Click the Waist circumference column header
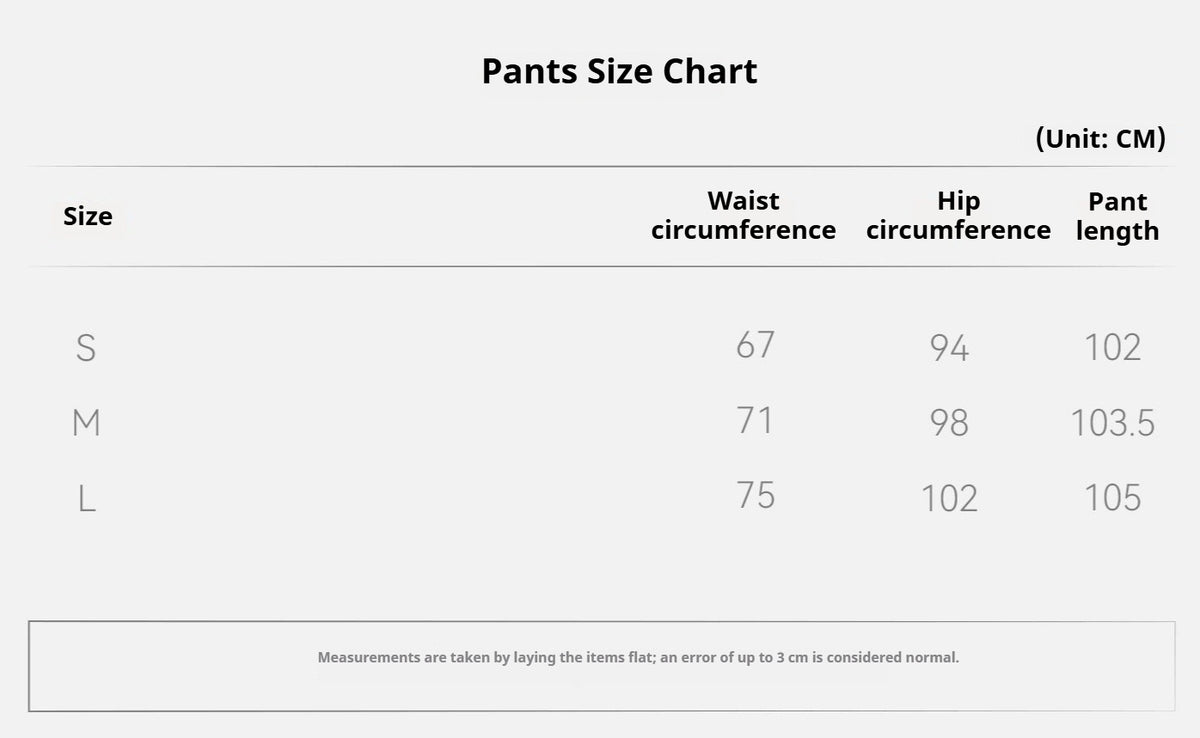Viewport: 1200px width, 738px height. 743,215
